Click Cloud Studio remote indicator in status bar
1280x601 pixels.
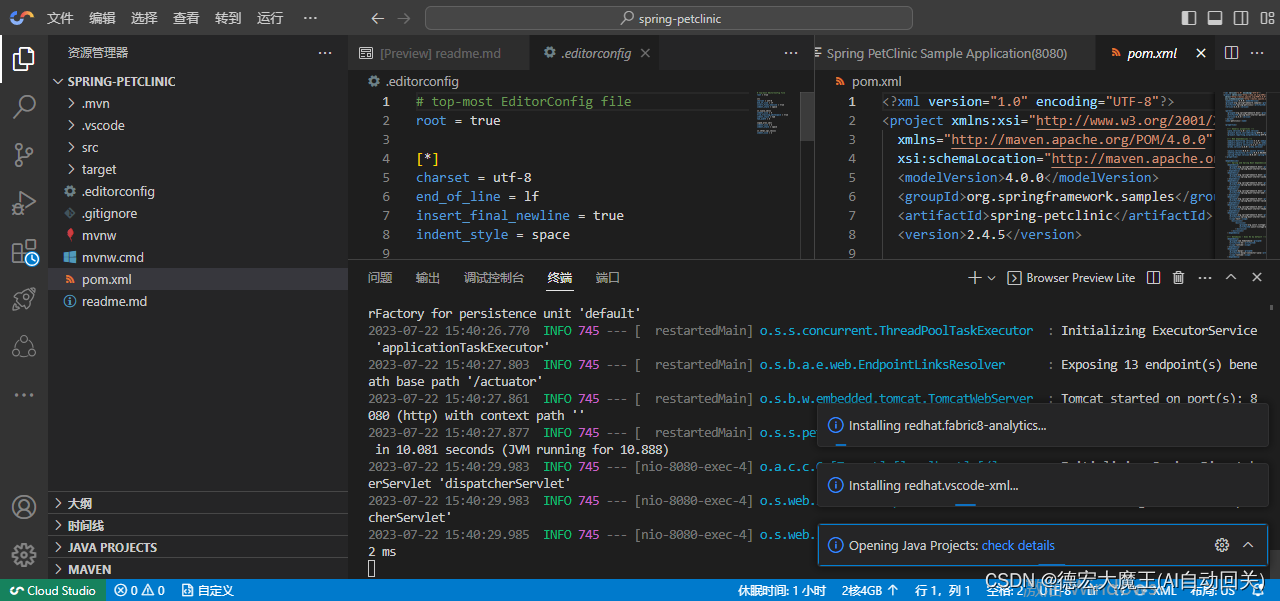53,590
